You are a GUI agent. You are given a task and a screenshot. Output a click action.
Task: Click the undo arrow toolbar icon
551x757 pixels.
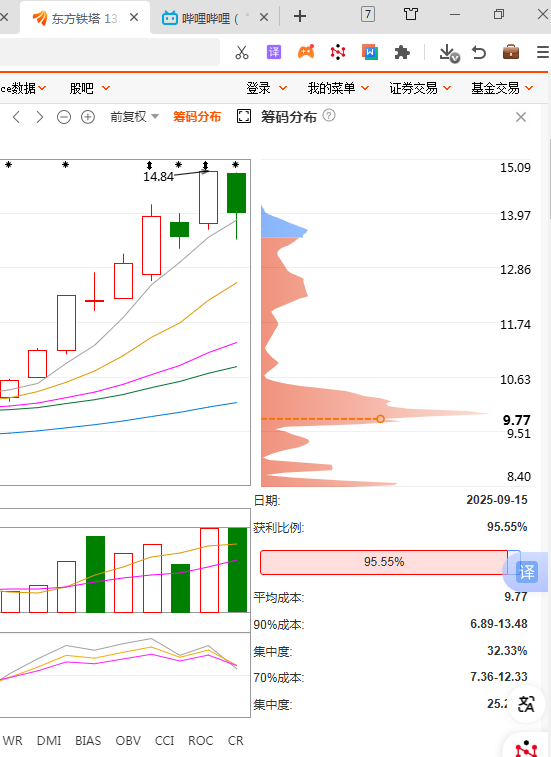[x=479, y=52]
